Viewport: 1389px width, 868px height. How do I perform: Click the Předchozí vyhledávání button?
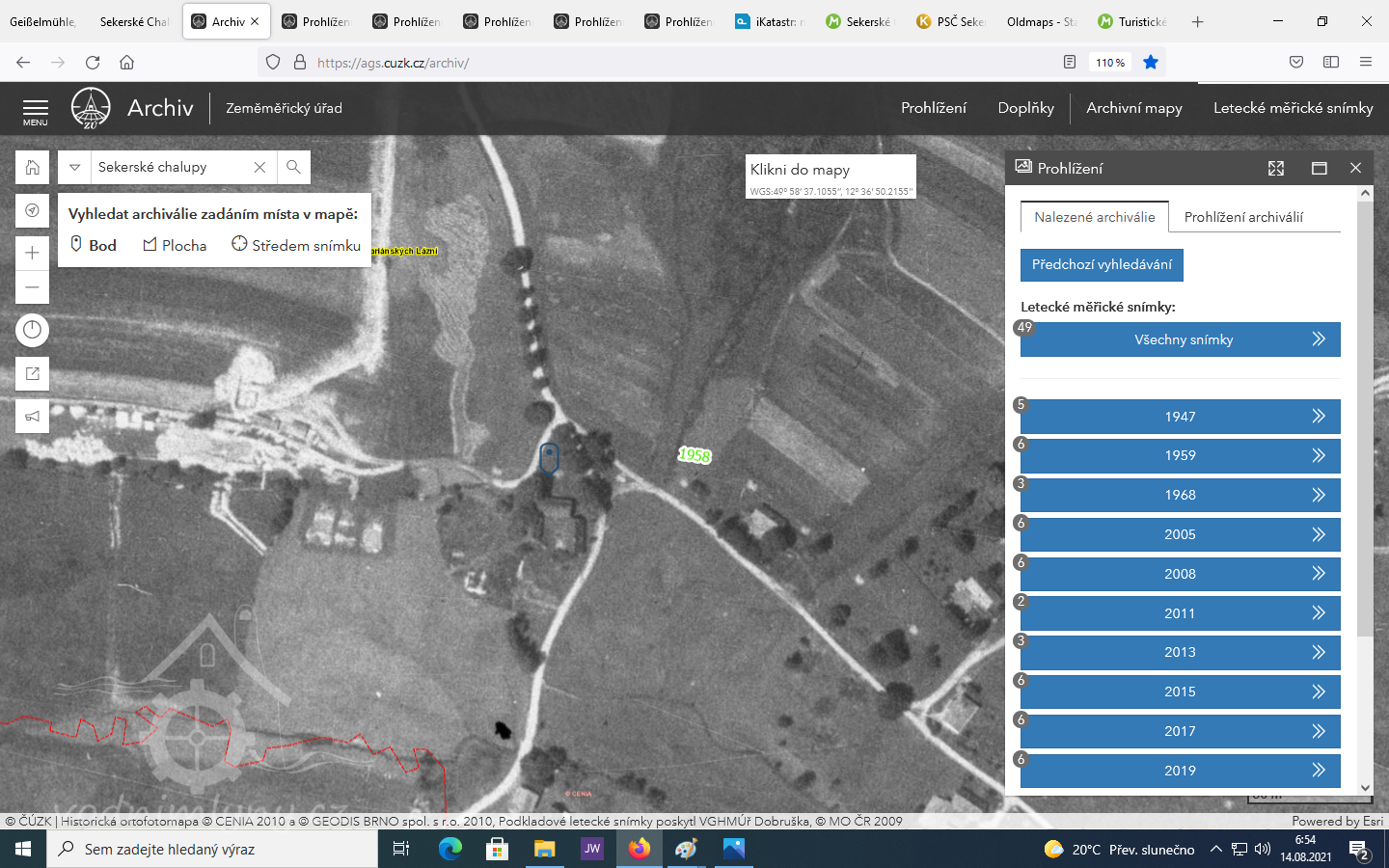1102,264
